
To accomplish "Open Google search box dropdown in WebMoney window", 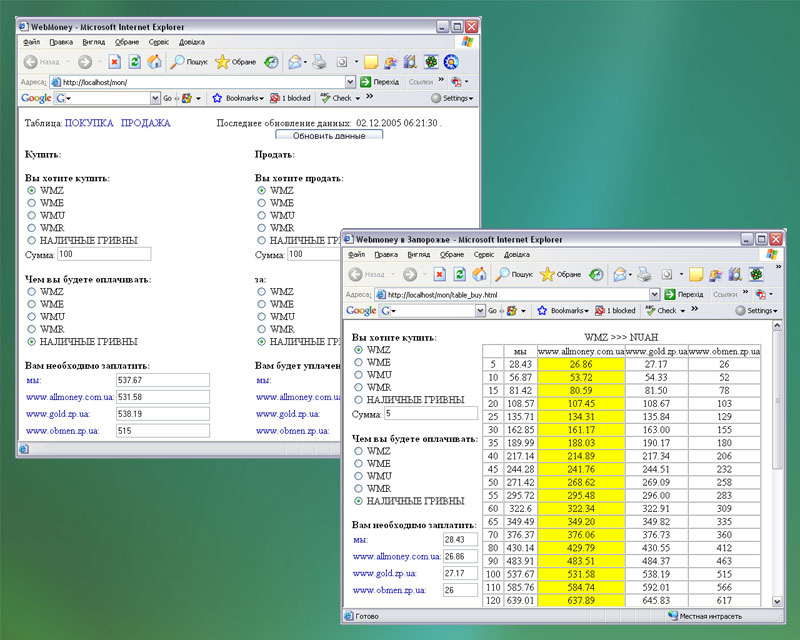I will click(x=155, y=98).
